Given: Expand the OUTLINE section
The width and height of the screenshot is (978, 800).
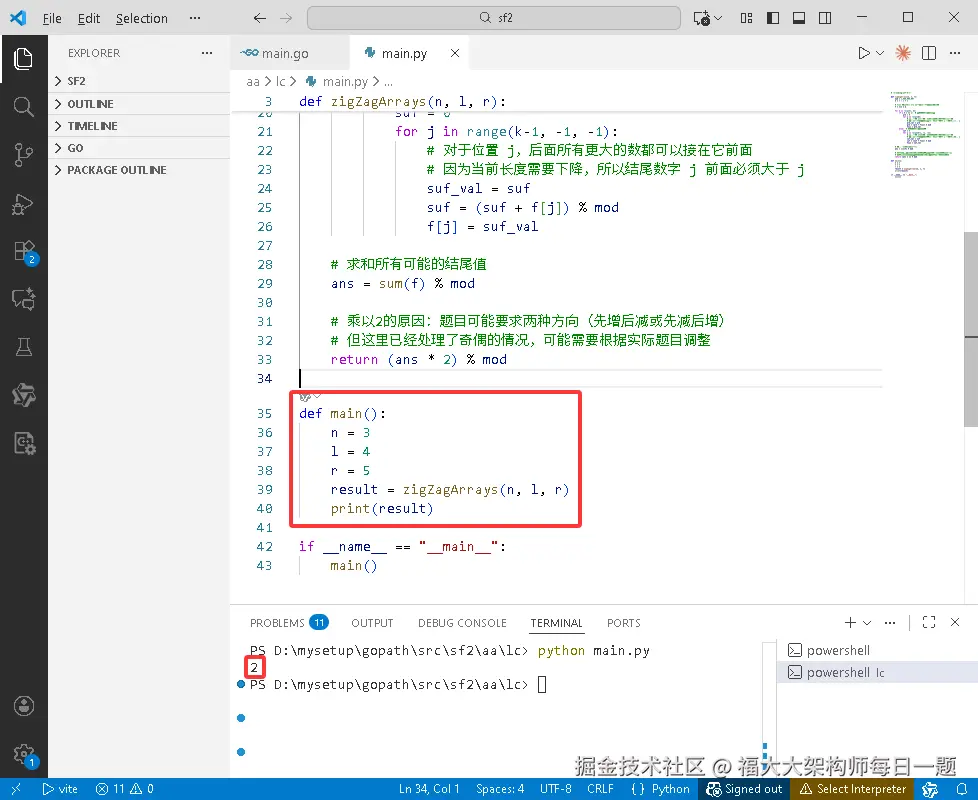Looking at the screenshot, I should pyautogui.click(x=139, y=104).
